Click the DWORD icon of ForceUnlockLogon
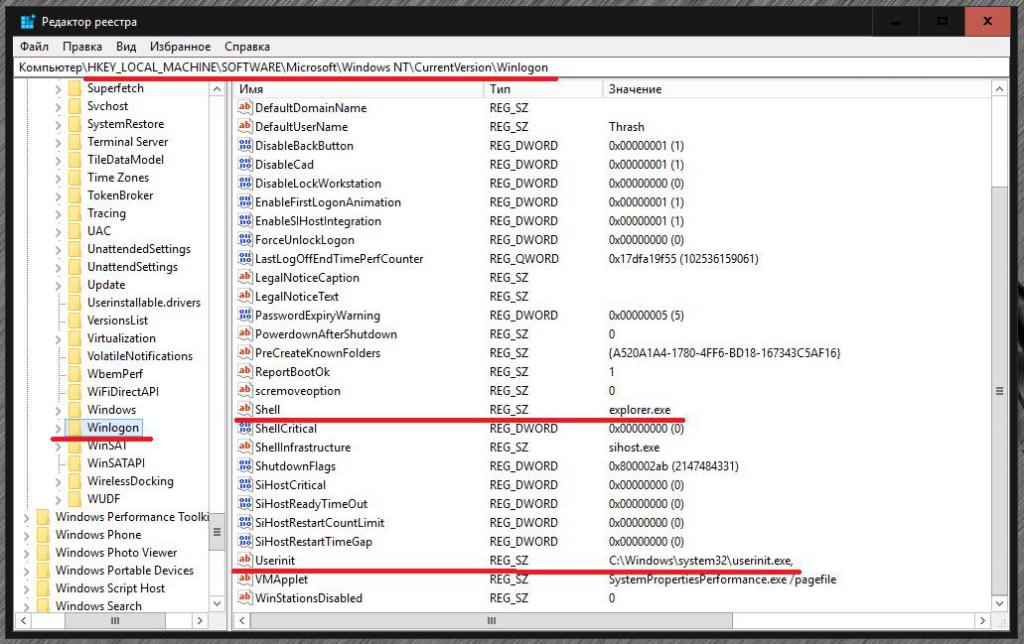The width and height of the screenshot is (1024, 644). coord(245,239)
